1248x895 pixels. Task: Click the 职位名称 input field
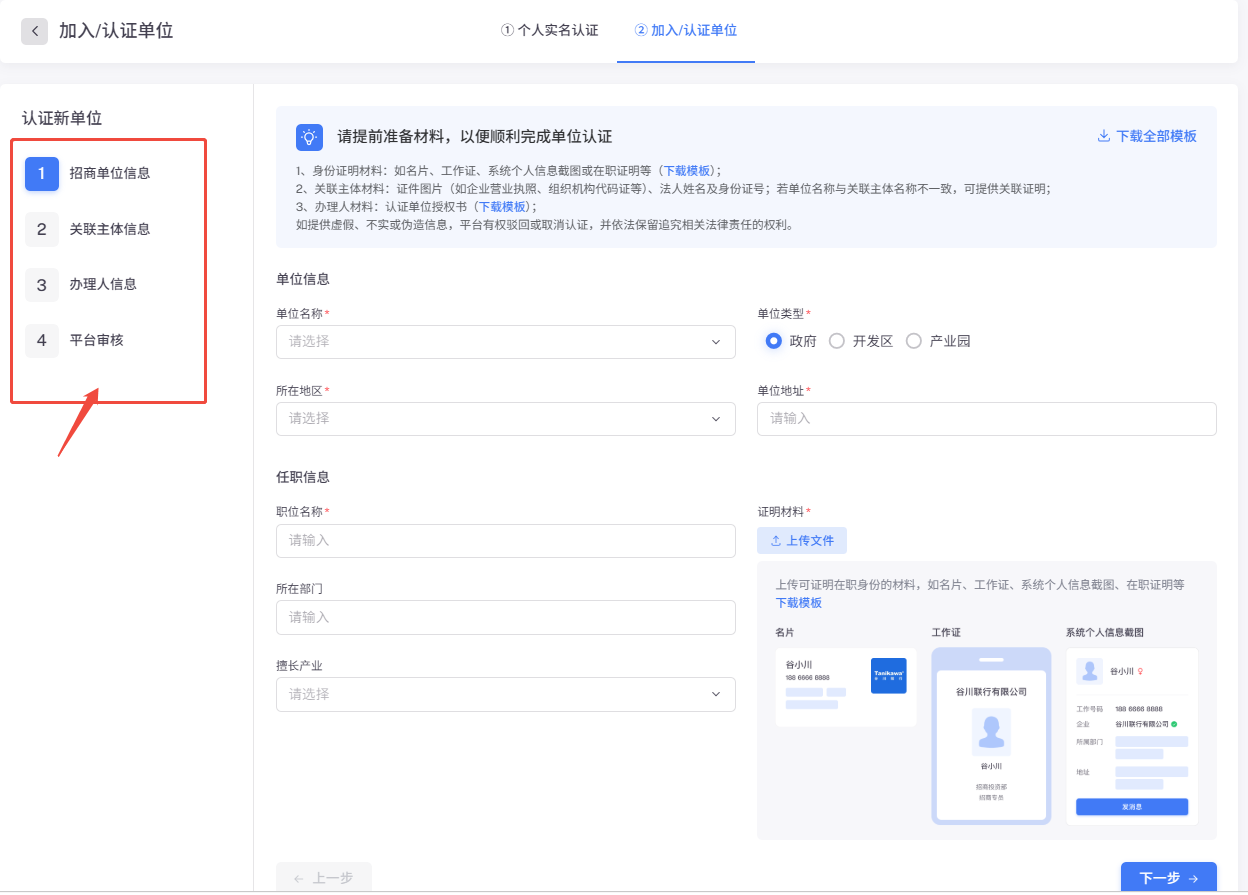(506, 541)
